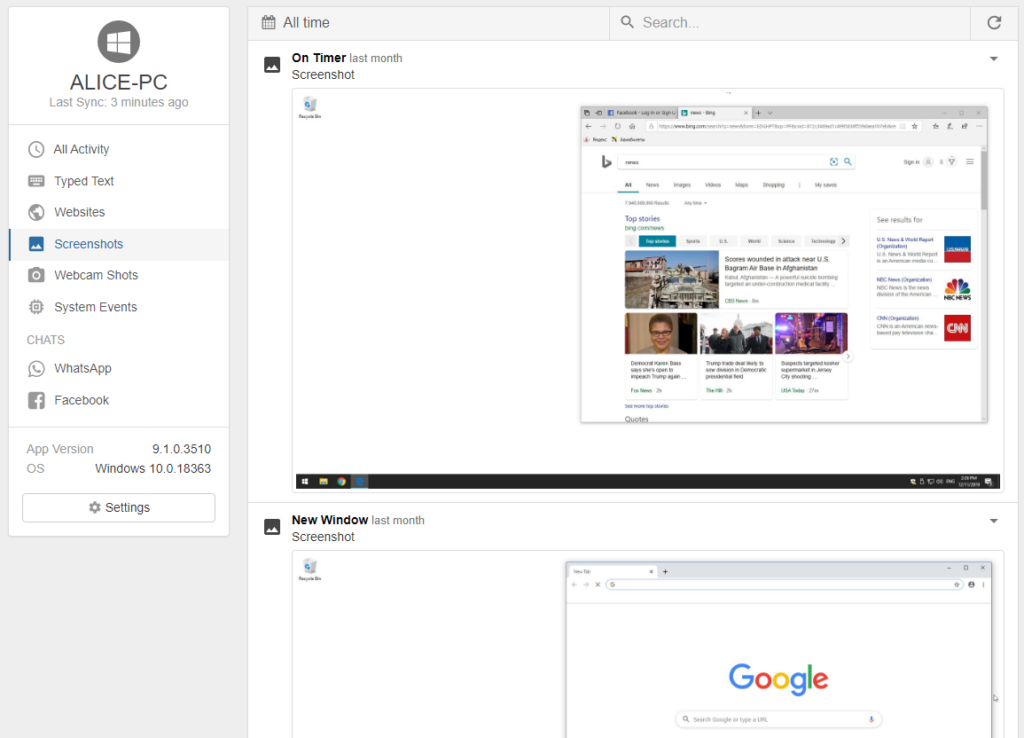Open the Bing news screenshot thumbnail
The image size is (1024, 738).
(x=648, y=290)
